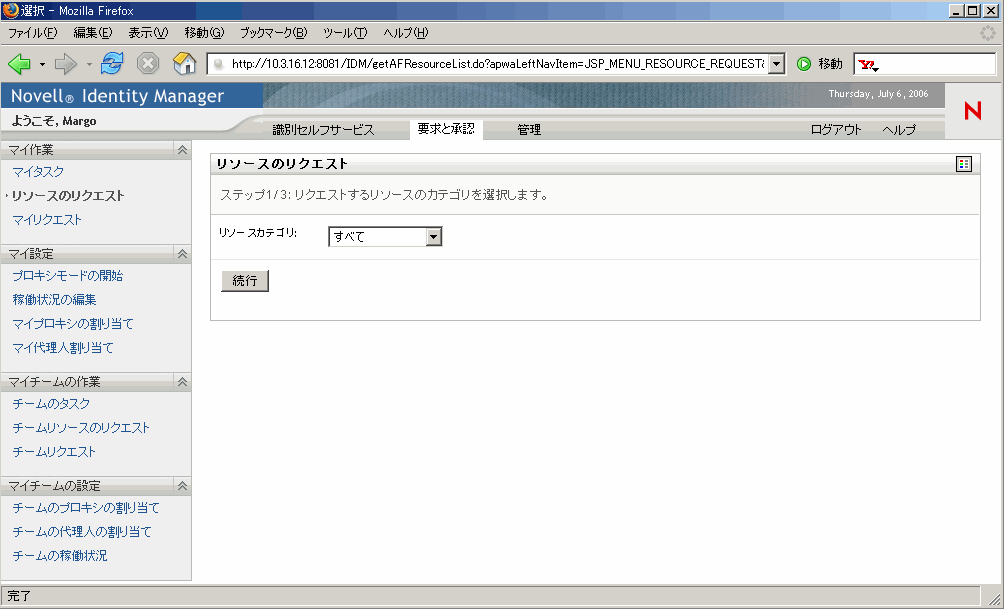Click the red Novell N logo
1004x609 pixels.
click(x=971, y=112)
